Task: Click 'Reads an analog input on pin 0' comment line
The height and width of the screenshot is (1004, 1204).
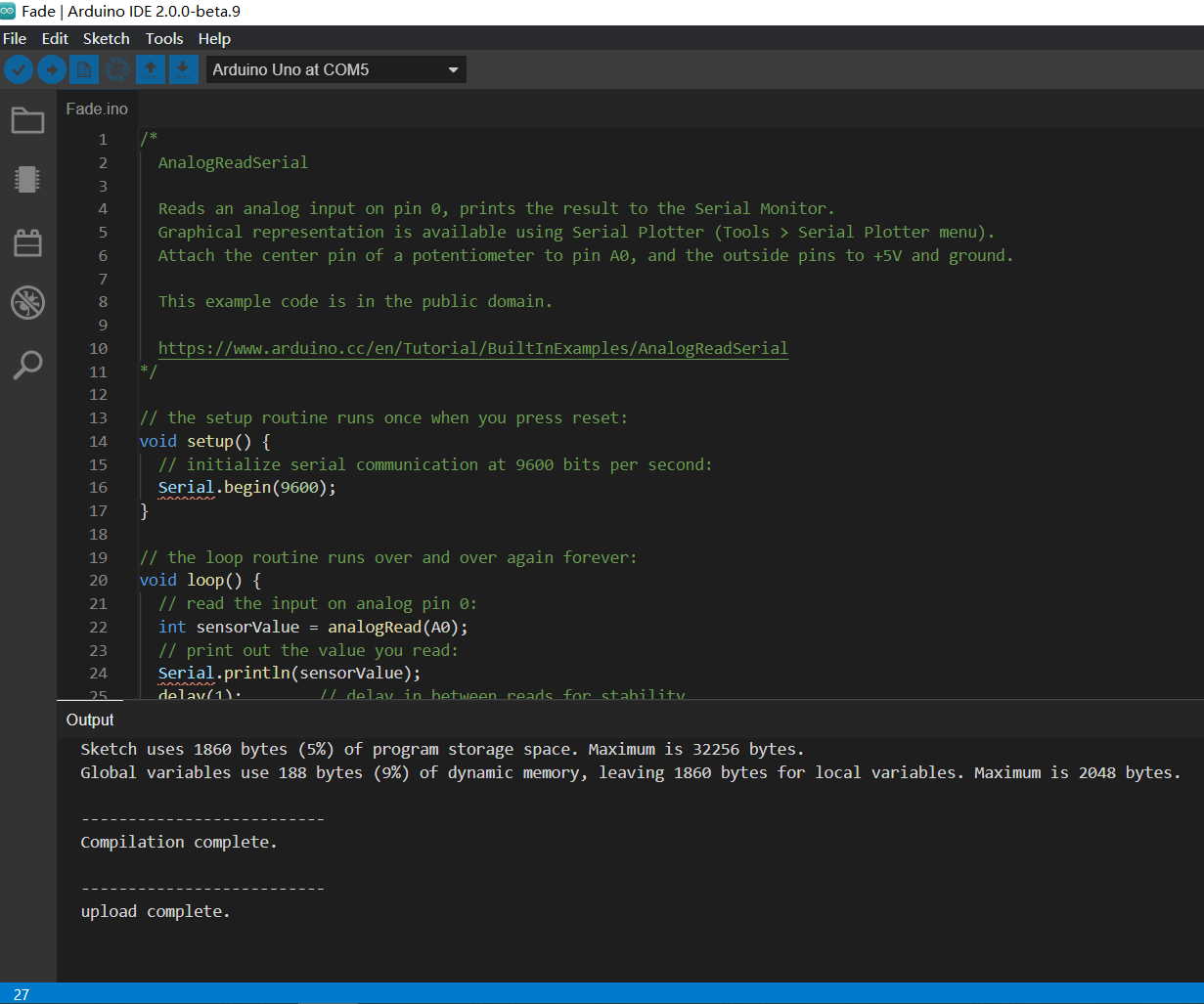Action: pos(497,208)
